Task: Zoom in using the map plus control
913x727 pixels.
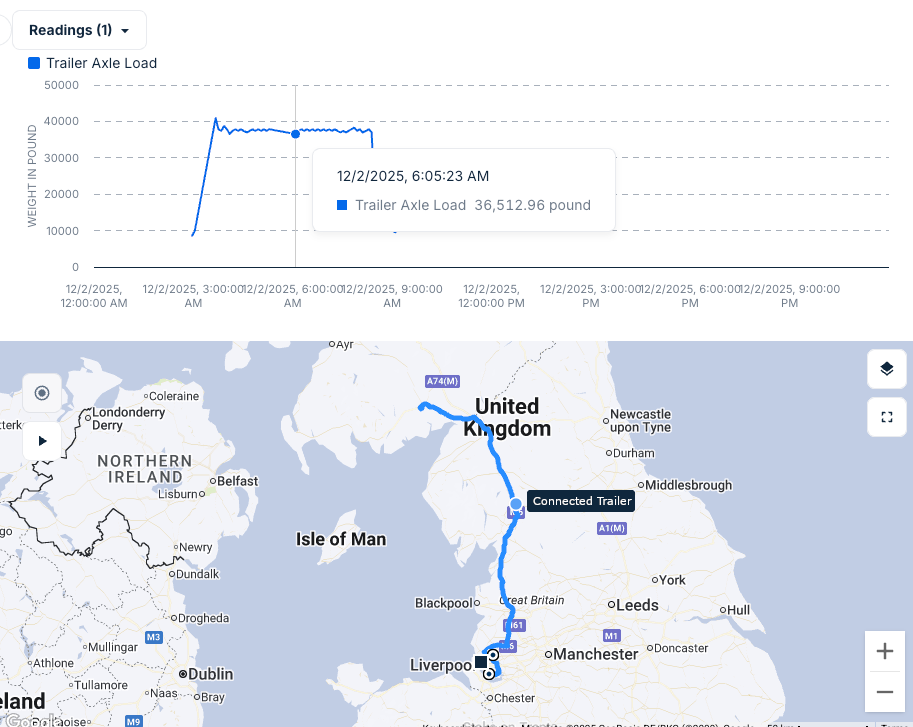Action: (884, 650)
